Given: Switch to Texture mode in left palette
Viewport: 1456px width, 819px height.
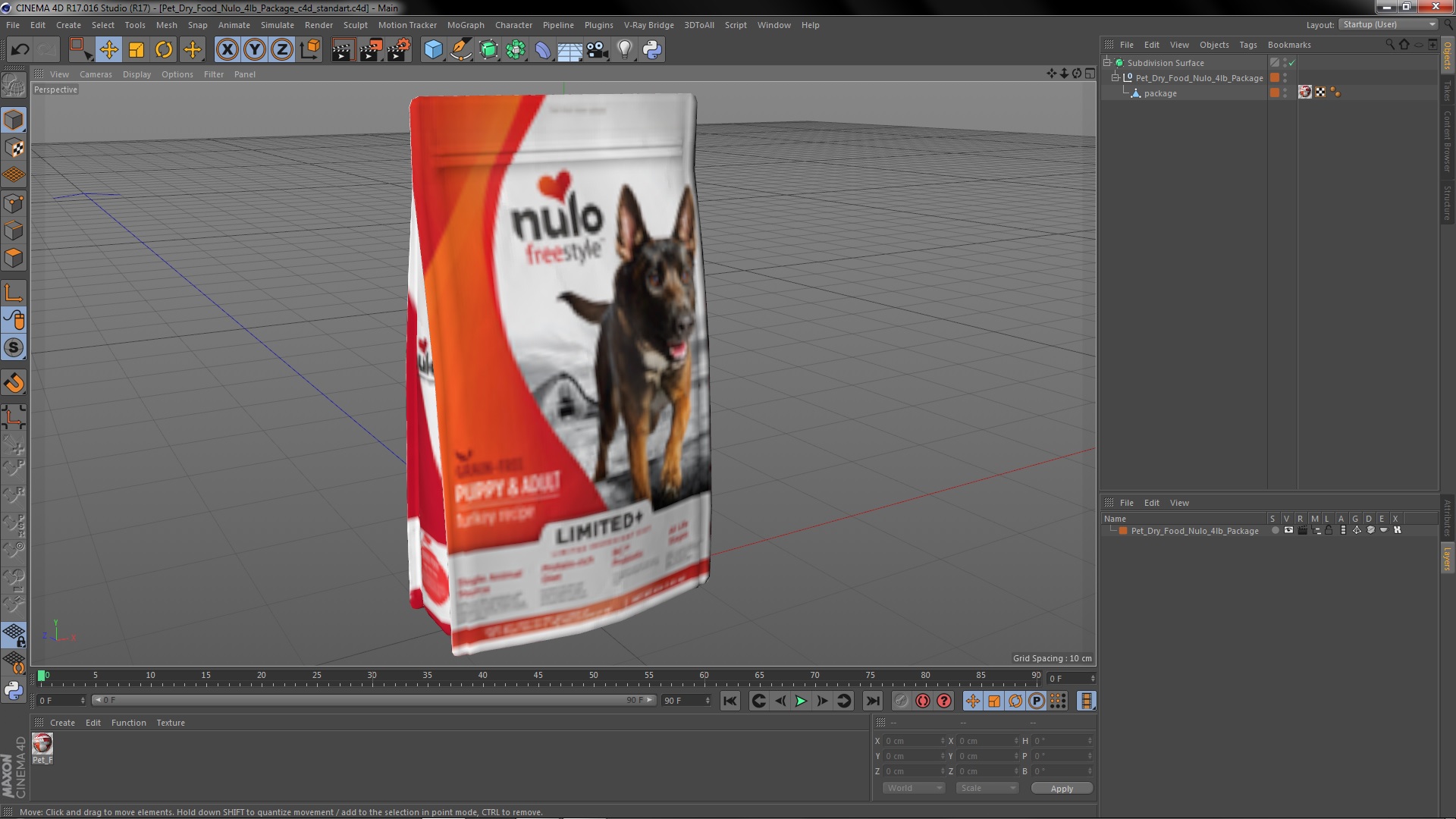Looking at the screenshot, I should click(14, 147).
